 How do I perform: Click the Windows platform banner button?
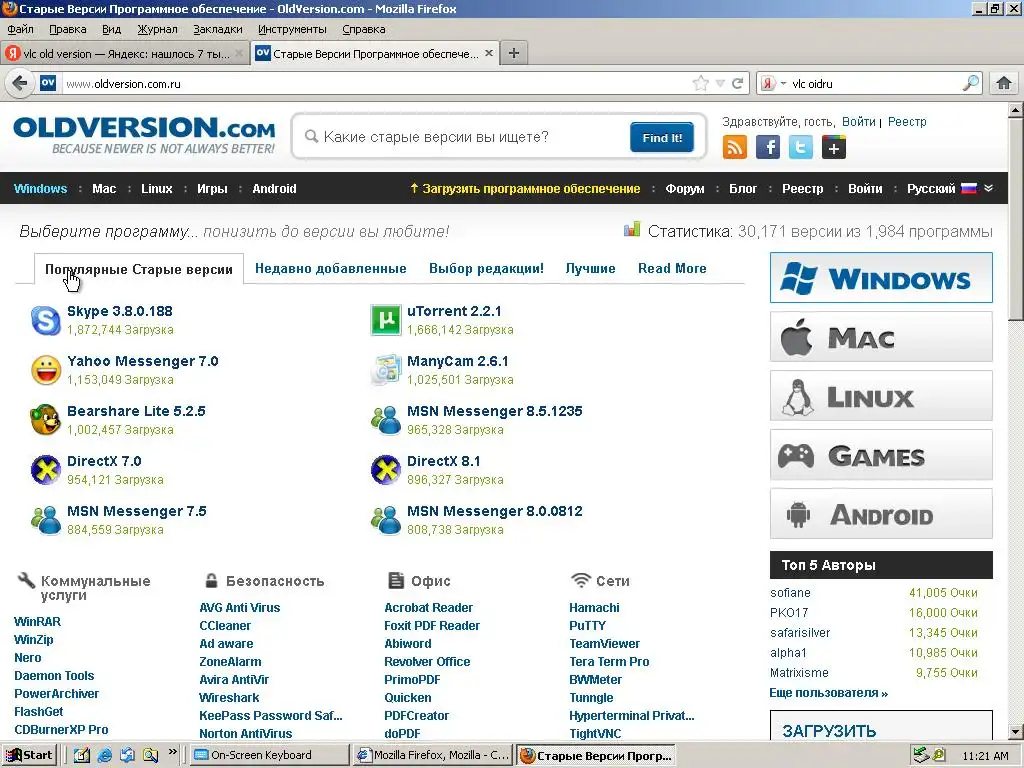click(x=881, y=278)
